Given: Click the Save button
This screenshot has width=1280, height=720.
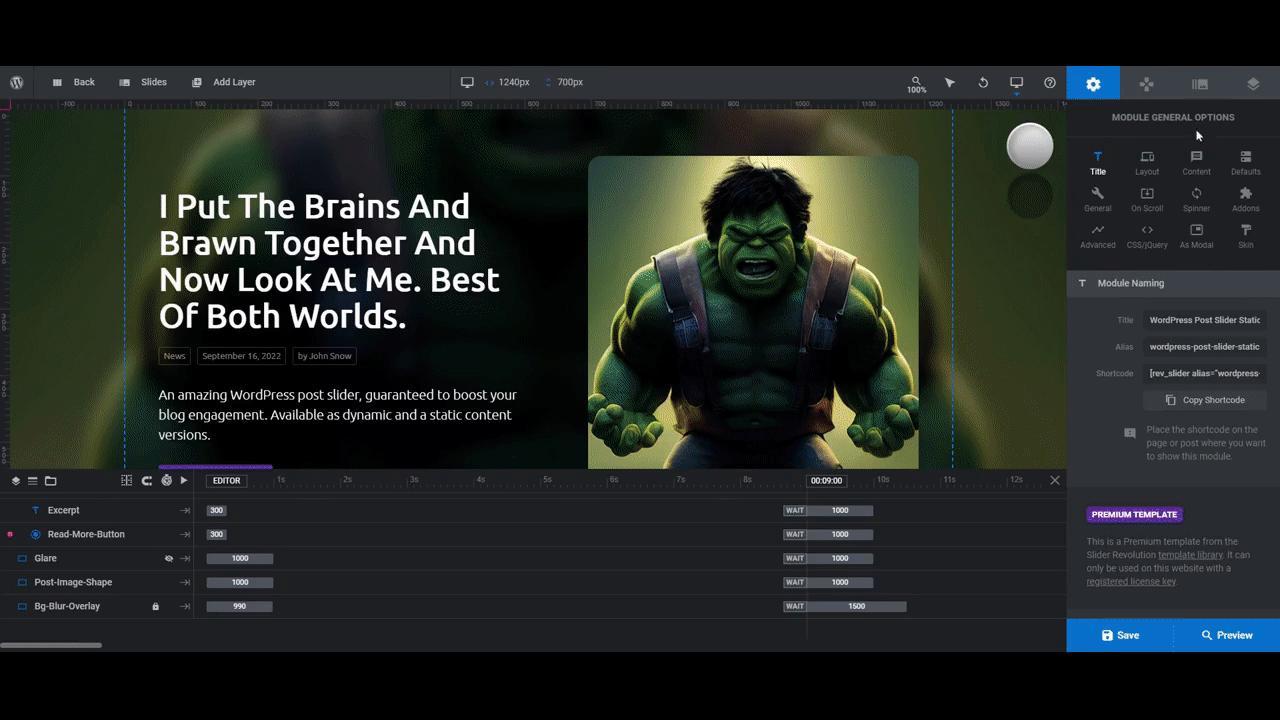Looking at the screenshot, I should click(x=1120, y=635).
